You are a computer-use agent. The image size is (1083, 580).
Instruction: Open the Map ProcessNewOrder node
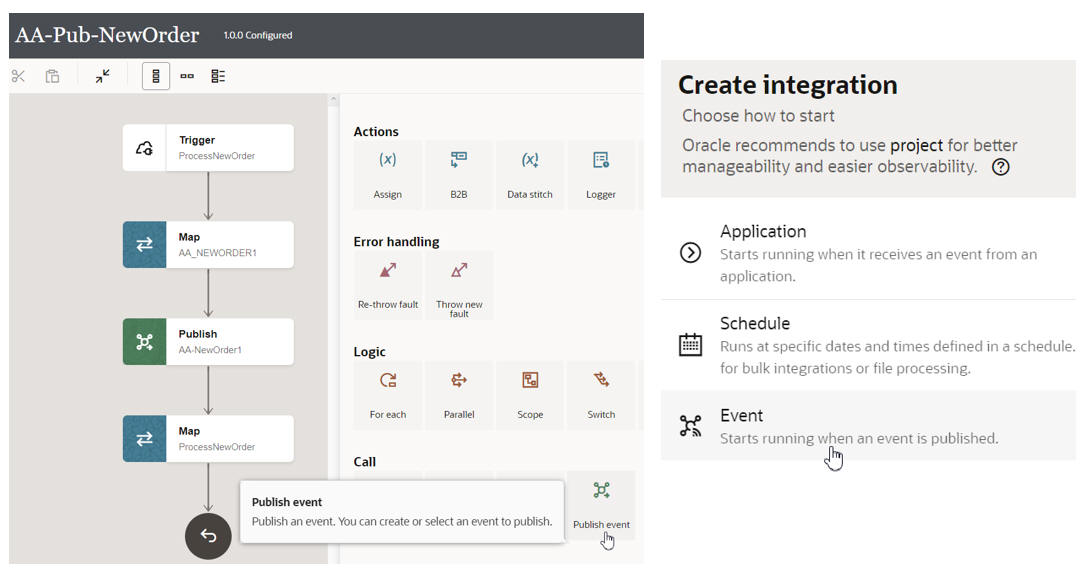(208, 439)
